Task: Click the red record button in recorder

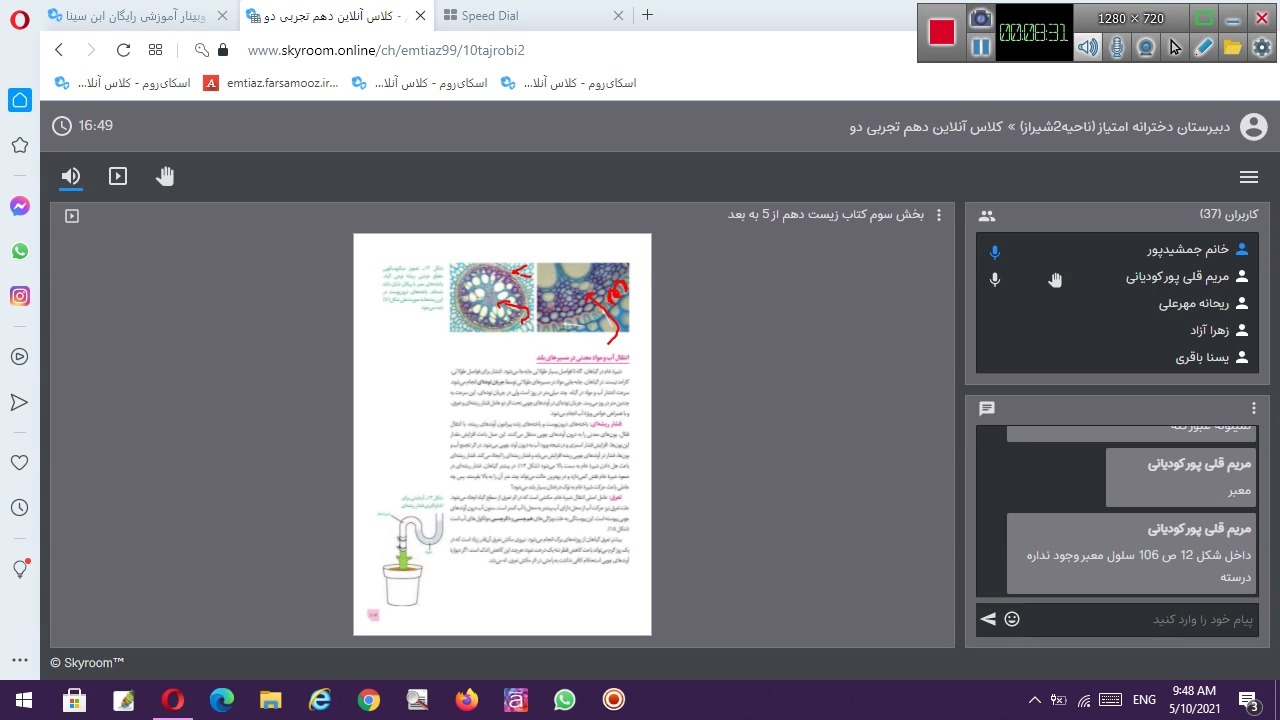Action: click(x=941, y=32)
